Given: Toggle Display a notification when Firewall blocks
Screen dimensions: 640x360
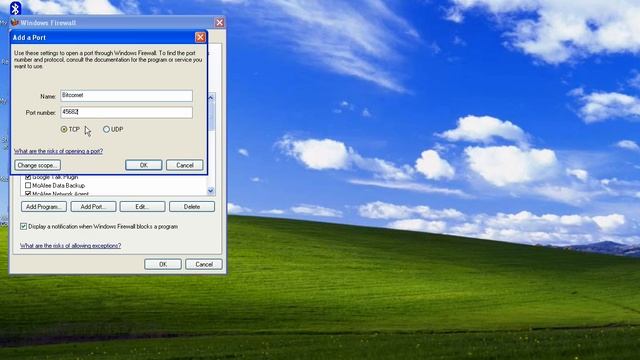Looking at the screenshot, I should 24,227.
